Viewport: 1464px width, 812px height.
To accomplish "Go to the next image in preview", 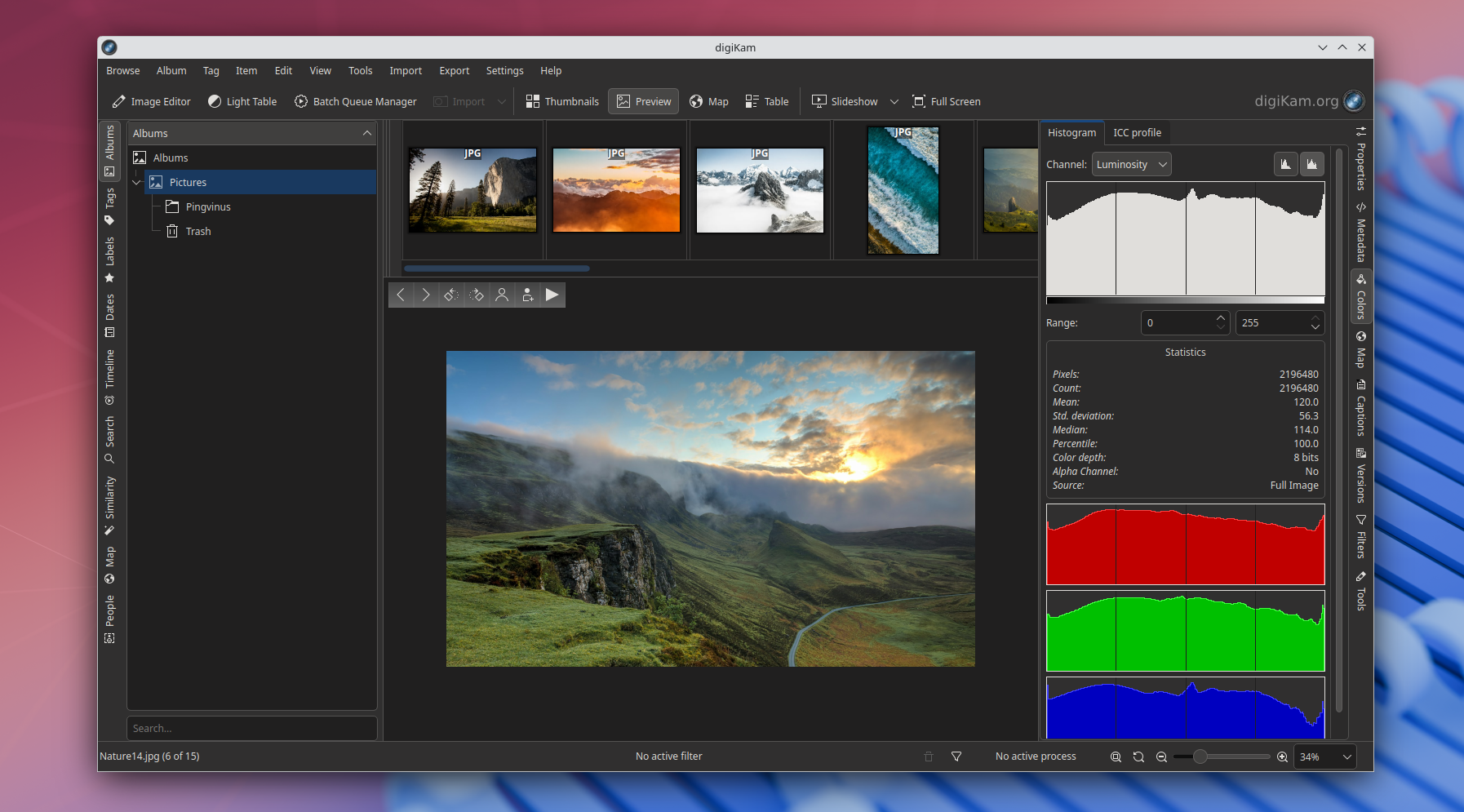I will pos(426,295).
